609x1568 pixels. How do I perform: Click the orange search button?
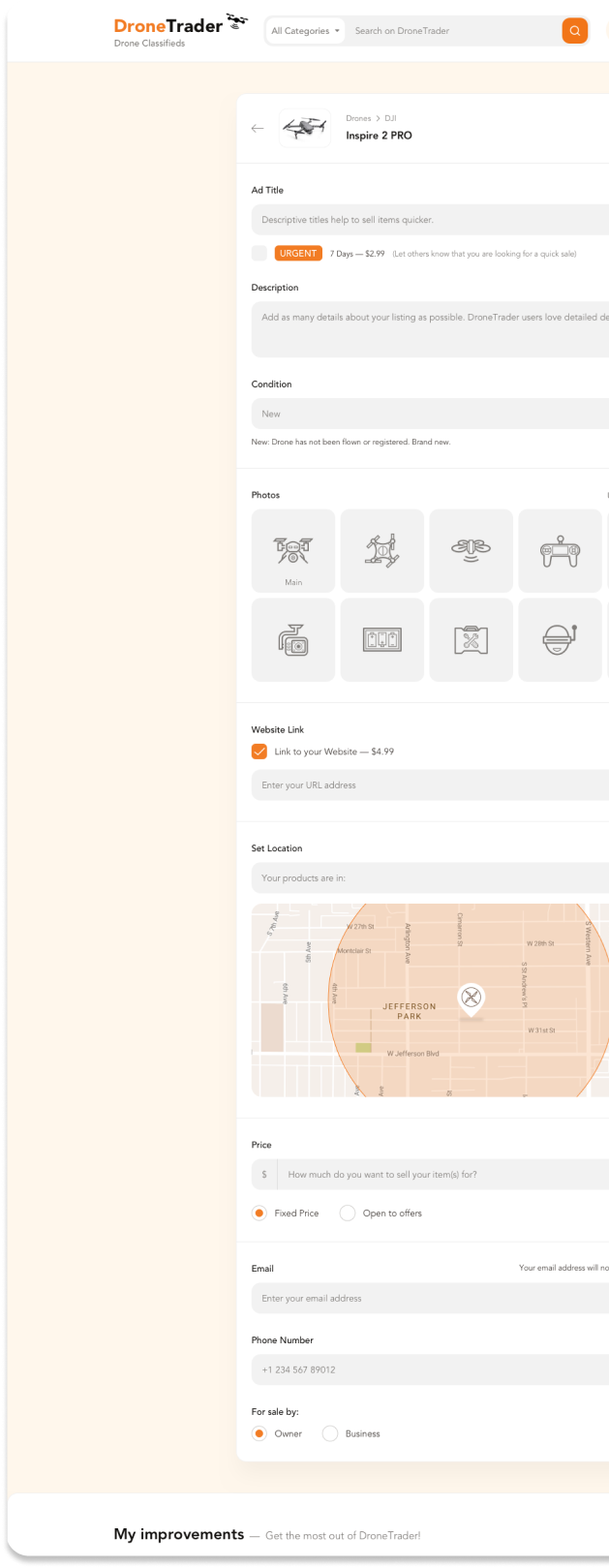click(x=574, y=31)
